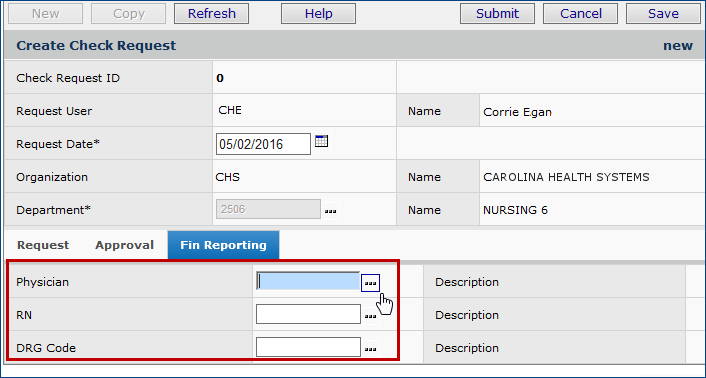The width and height of the screenshot is (706, 378).
Task: Open Help from the top toolbar
Action: click(318, 14)
